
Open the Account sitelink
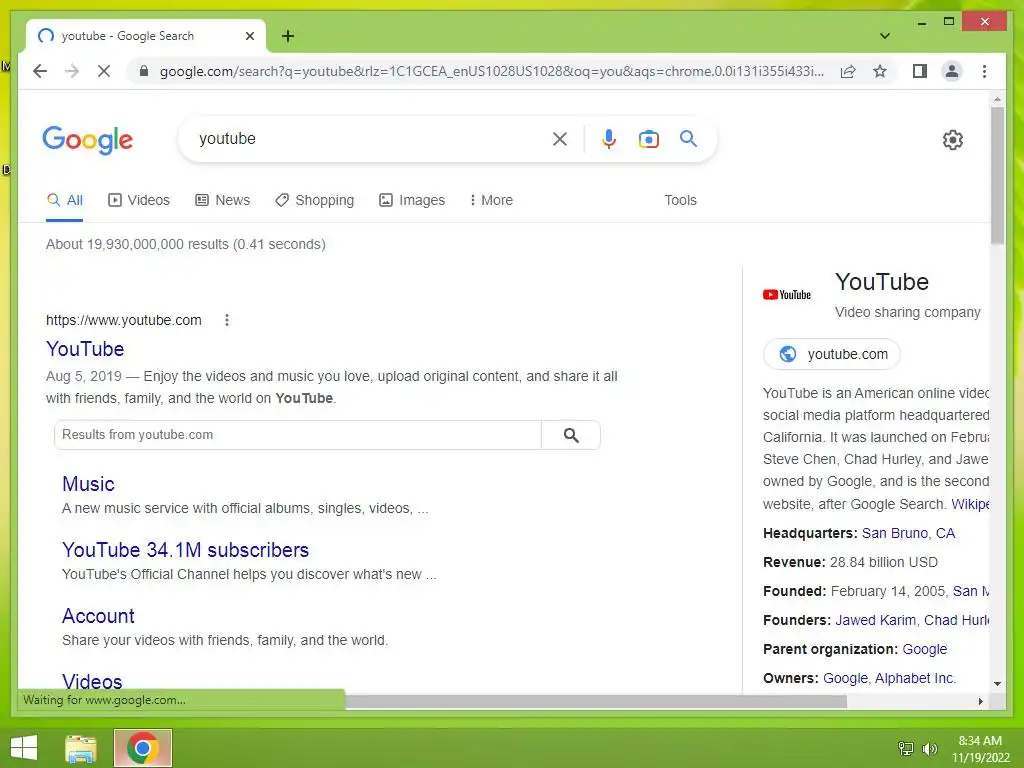point(98,616)
